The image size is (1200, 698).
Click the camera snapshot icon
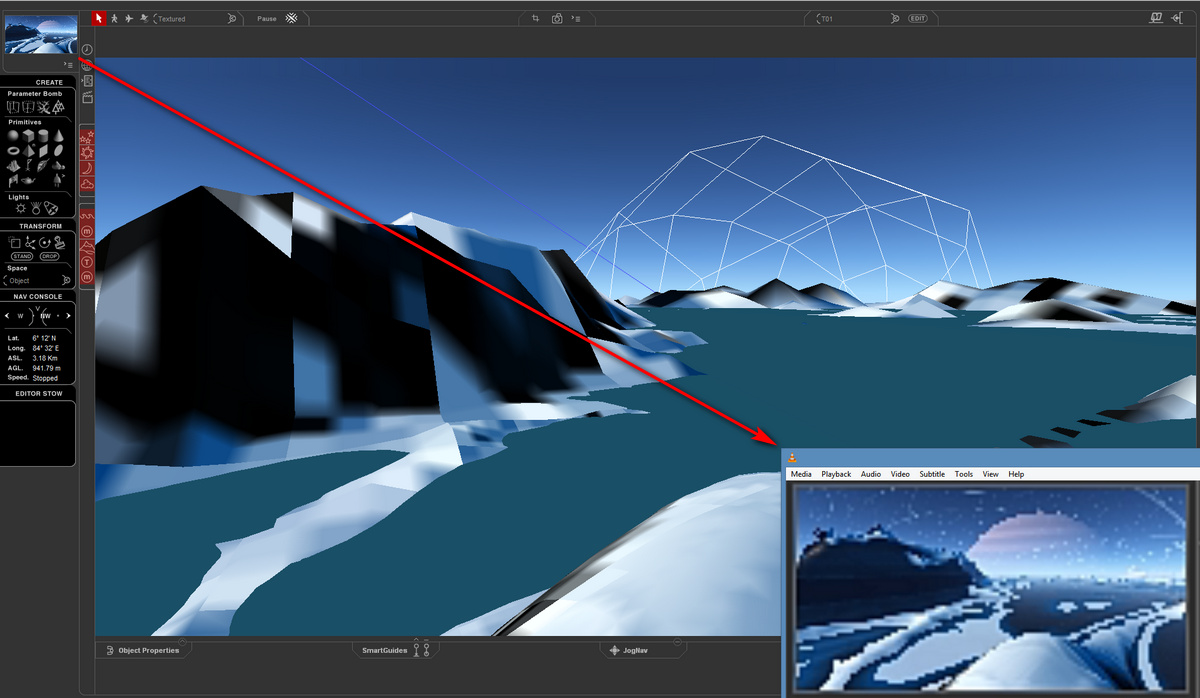(557, 18)
